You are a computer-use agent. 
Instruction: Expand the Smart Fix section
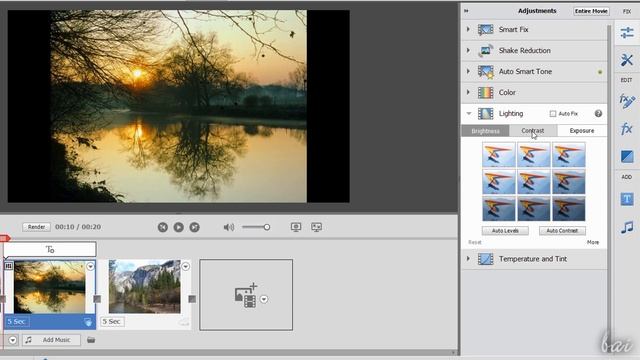468,29
